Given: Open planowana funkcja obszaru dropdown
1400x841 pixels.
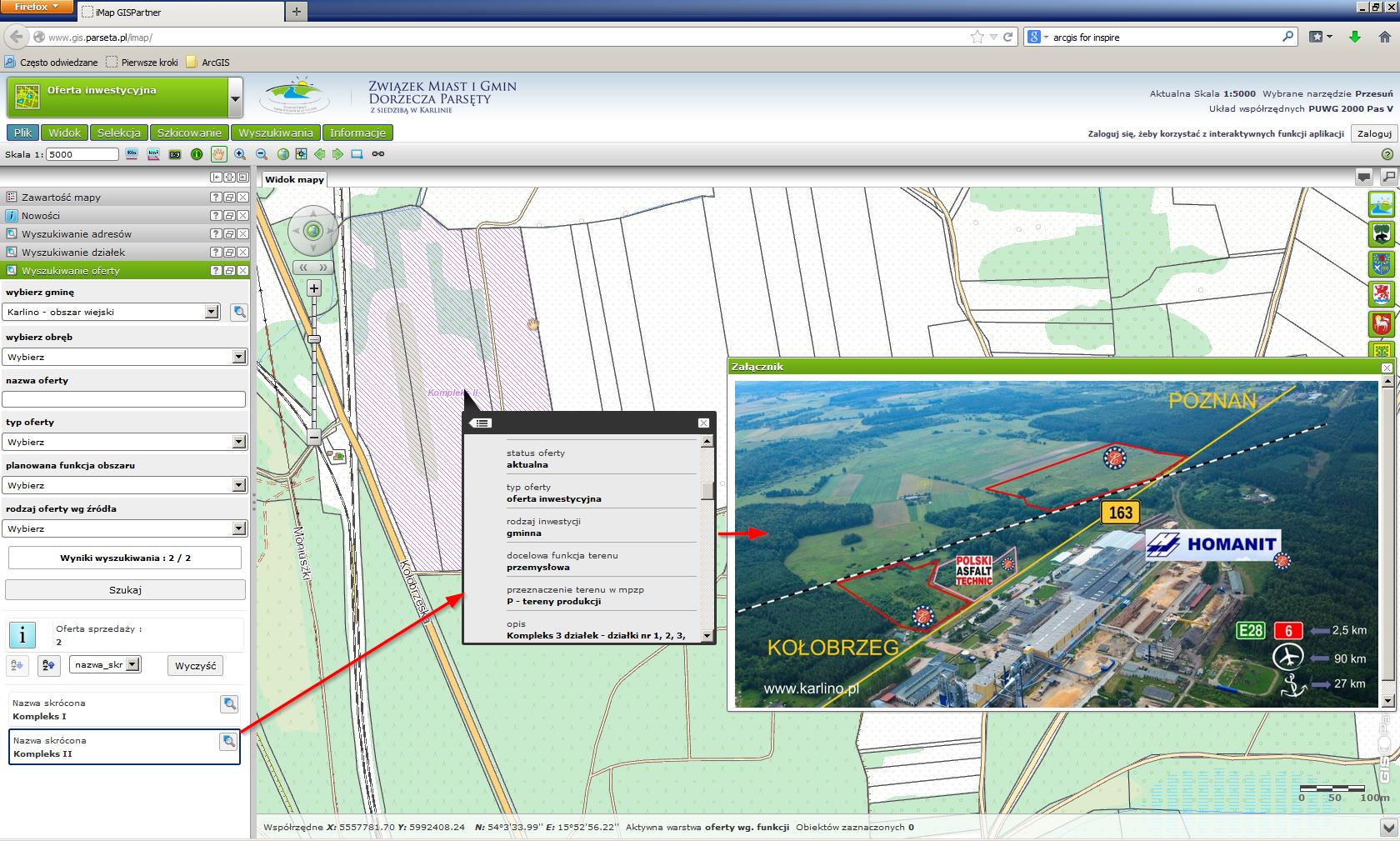Looking at the screenshot, I should tap(239, 485).
